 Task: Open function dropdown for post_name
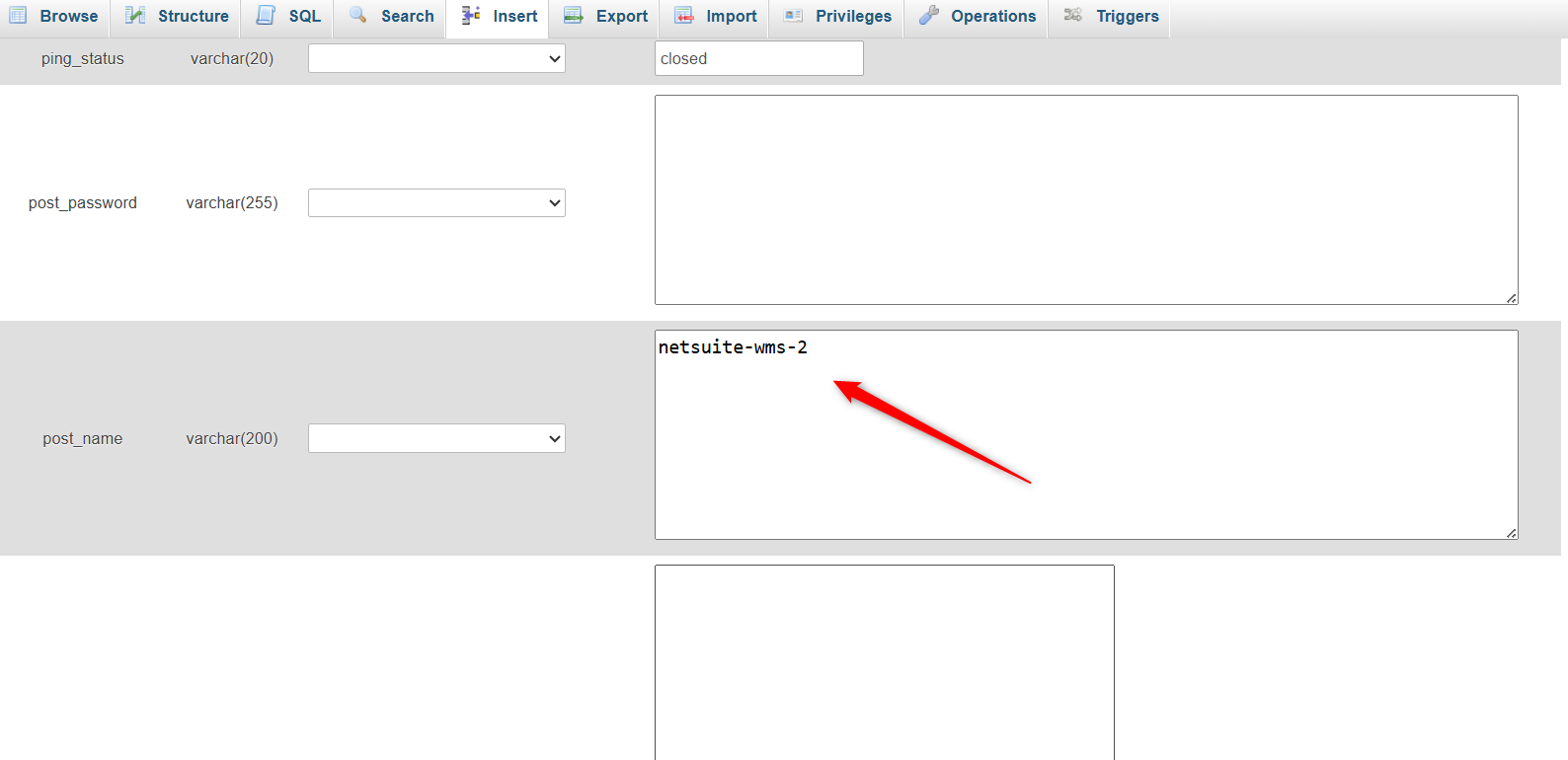point(436,438)
